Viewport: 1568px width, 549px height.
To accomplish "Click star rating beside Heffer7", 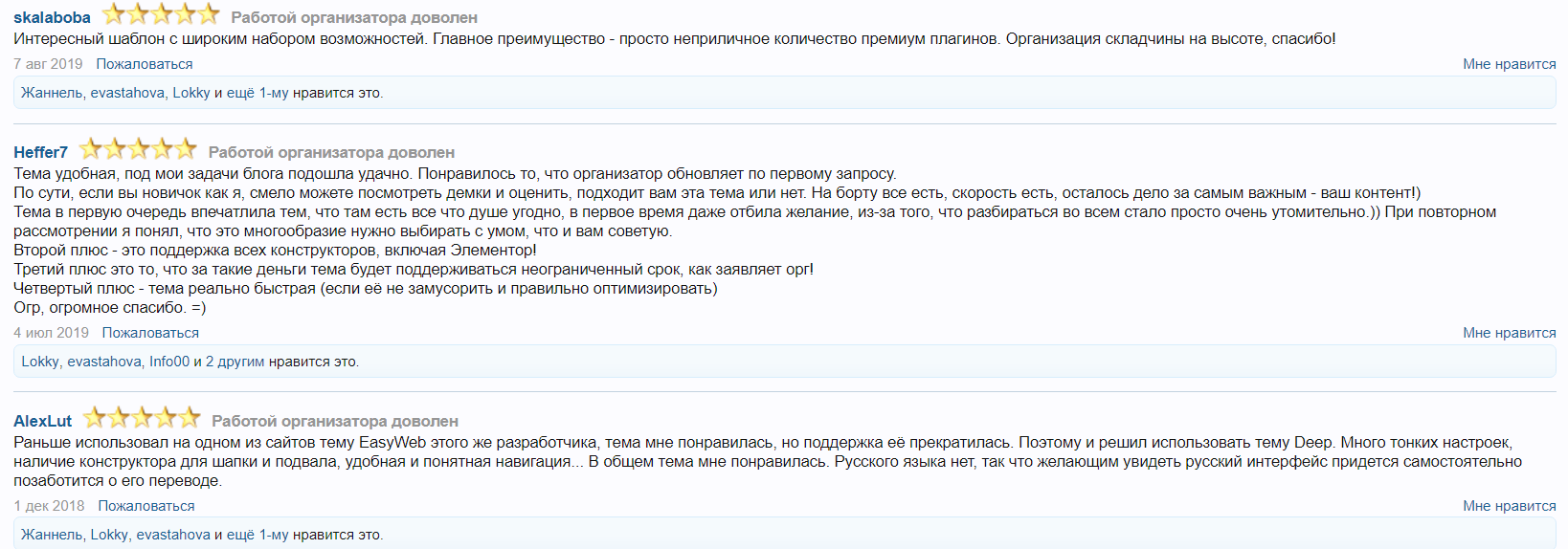I will point(138,149).
